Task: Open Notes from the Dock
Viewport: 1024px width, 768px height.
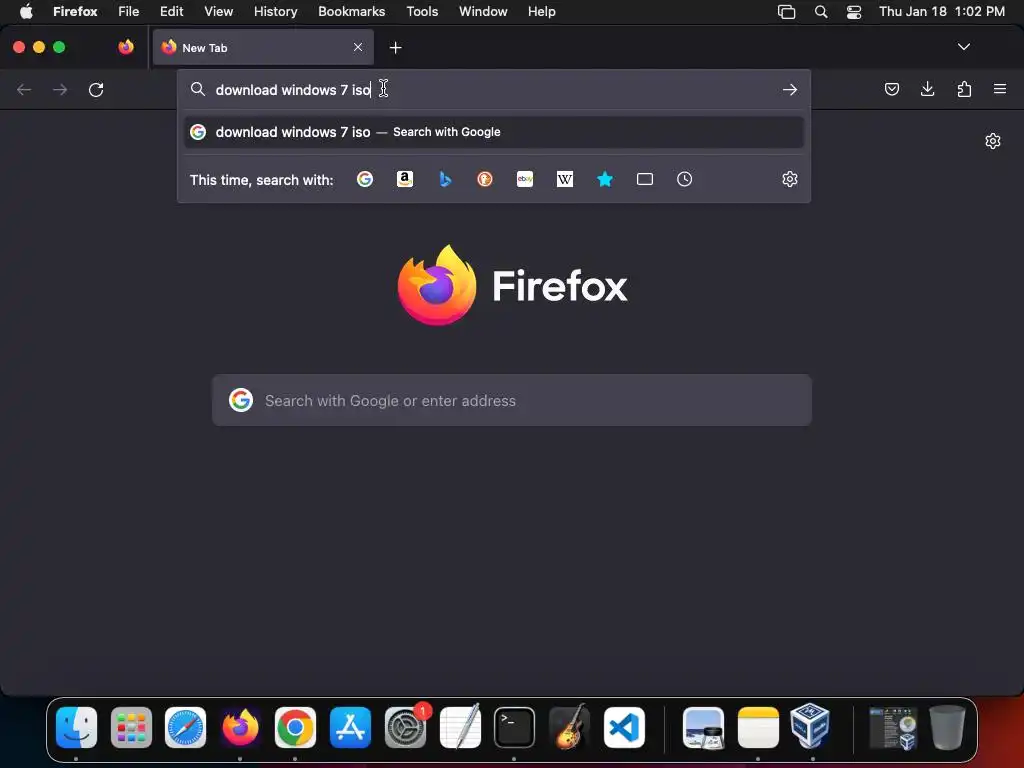Action: click(758, 727)
